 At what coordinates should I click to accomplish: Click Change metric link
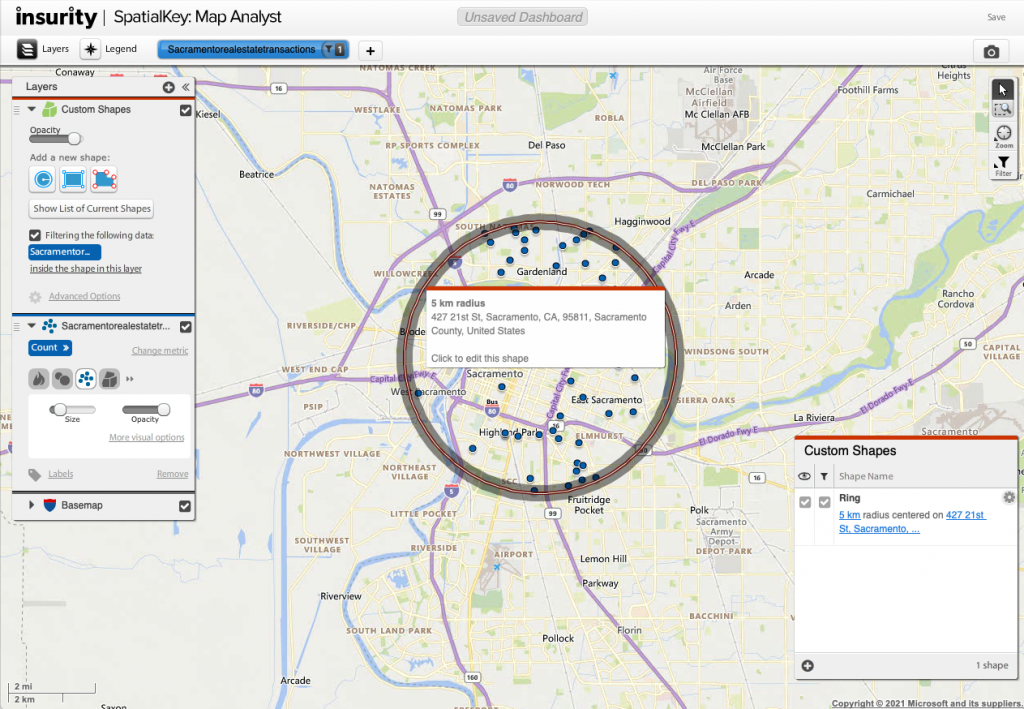(x=160, y=351)
